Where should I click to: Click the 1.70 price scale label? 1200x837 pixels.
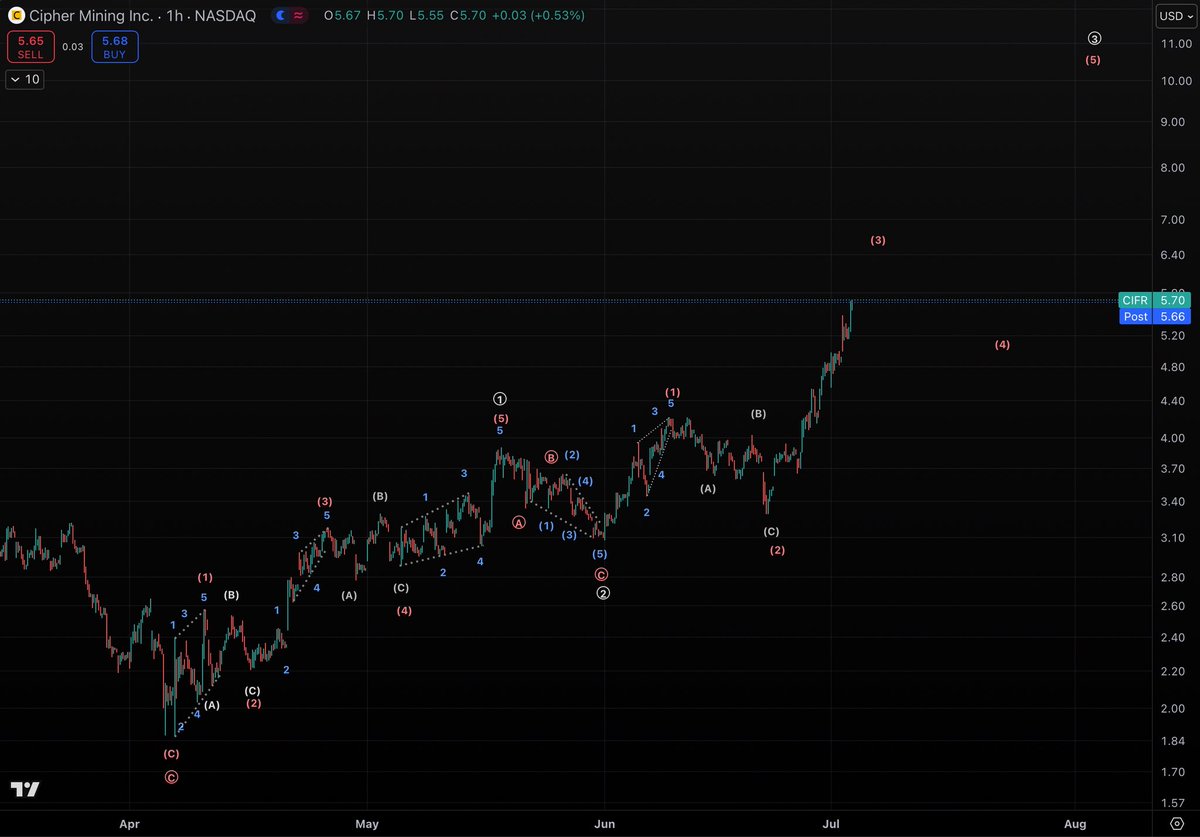(1172, 772)
